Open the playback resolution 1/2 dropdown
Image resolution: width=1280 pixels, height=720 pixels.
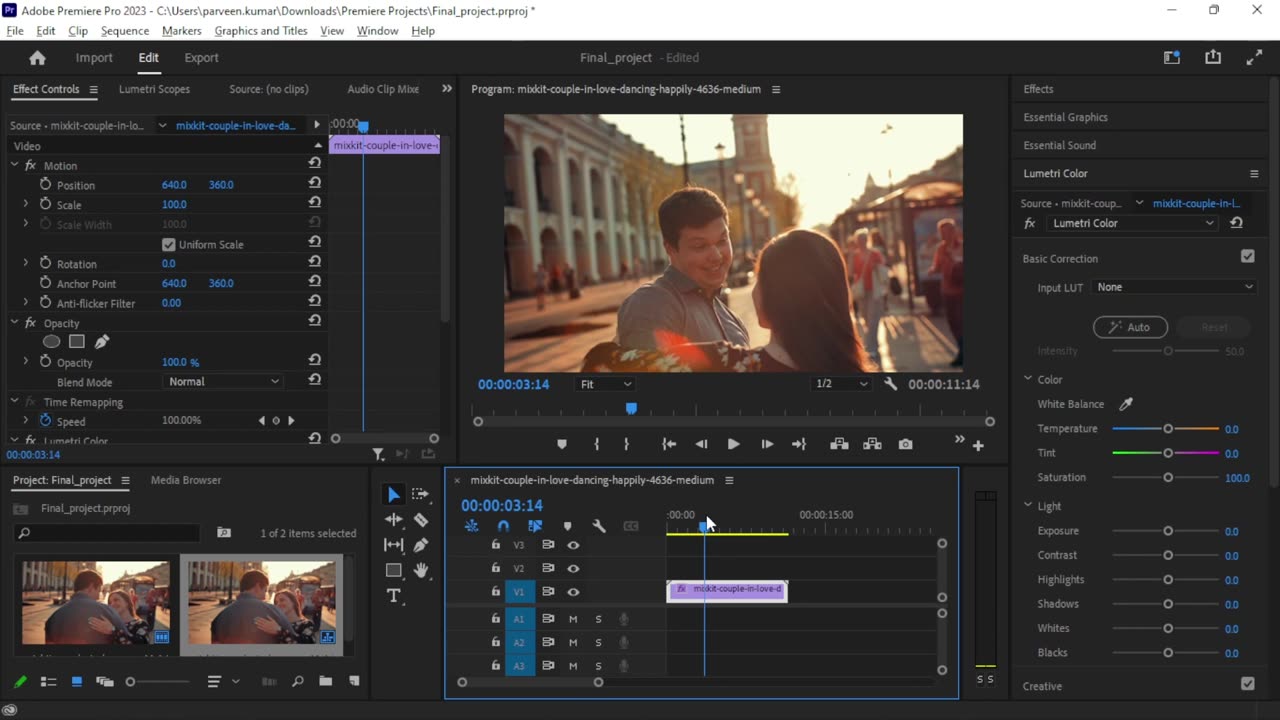click(842, 384)
